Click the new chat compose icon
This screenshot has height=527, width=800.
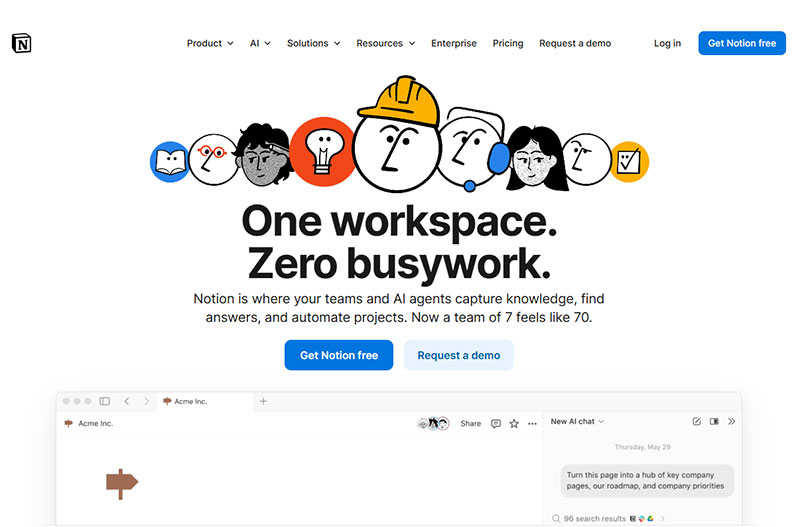(697, 422)
